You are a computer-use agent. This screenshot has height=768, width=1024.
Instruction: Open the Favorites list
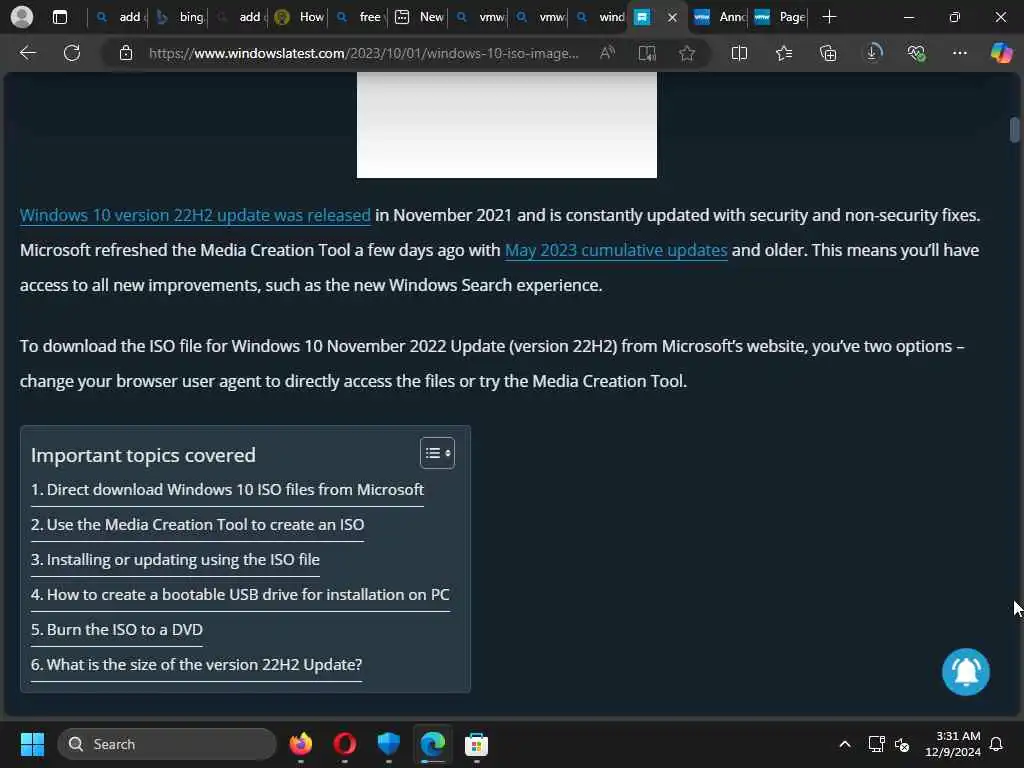pos(784,53)
